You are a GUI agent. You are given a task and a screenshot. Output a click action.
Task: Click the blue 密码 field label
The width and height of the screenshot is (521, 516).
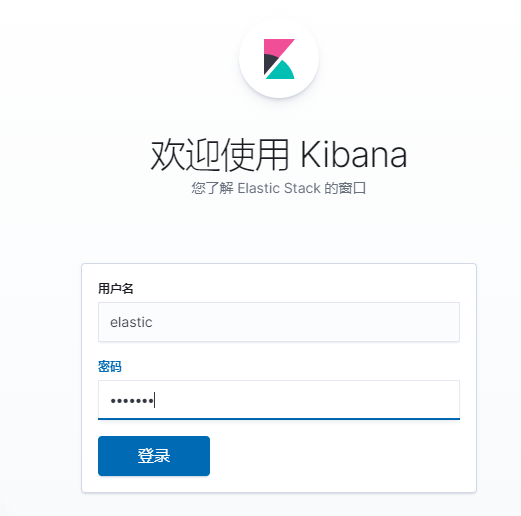[x=110, y=366]
